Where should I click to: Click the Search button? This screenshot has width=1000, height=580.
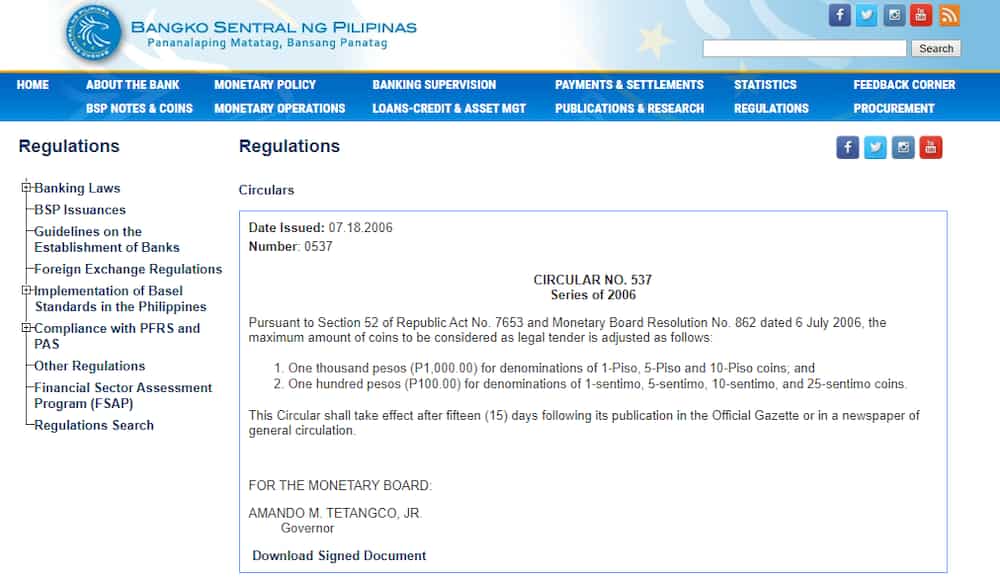pos(936,48)
